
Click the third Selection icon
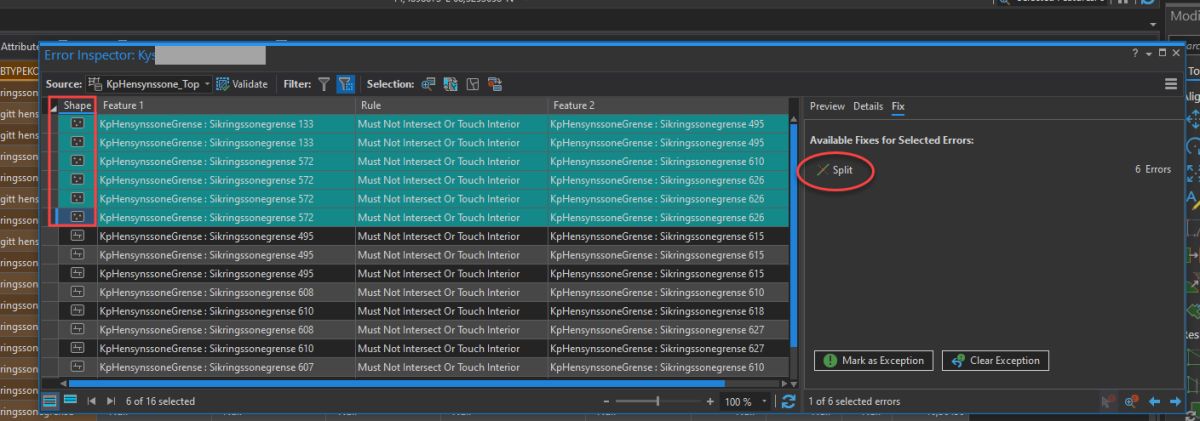473,84
